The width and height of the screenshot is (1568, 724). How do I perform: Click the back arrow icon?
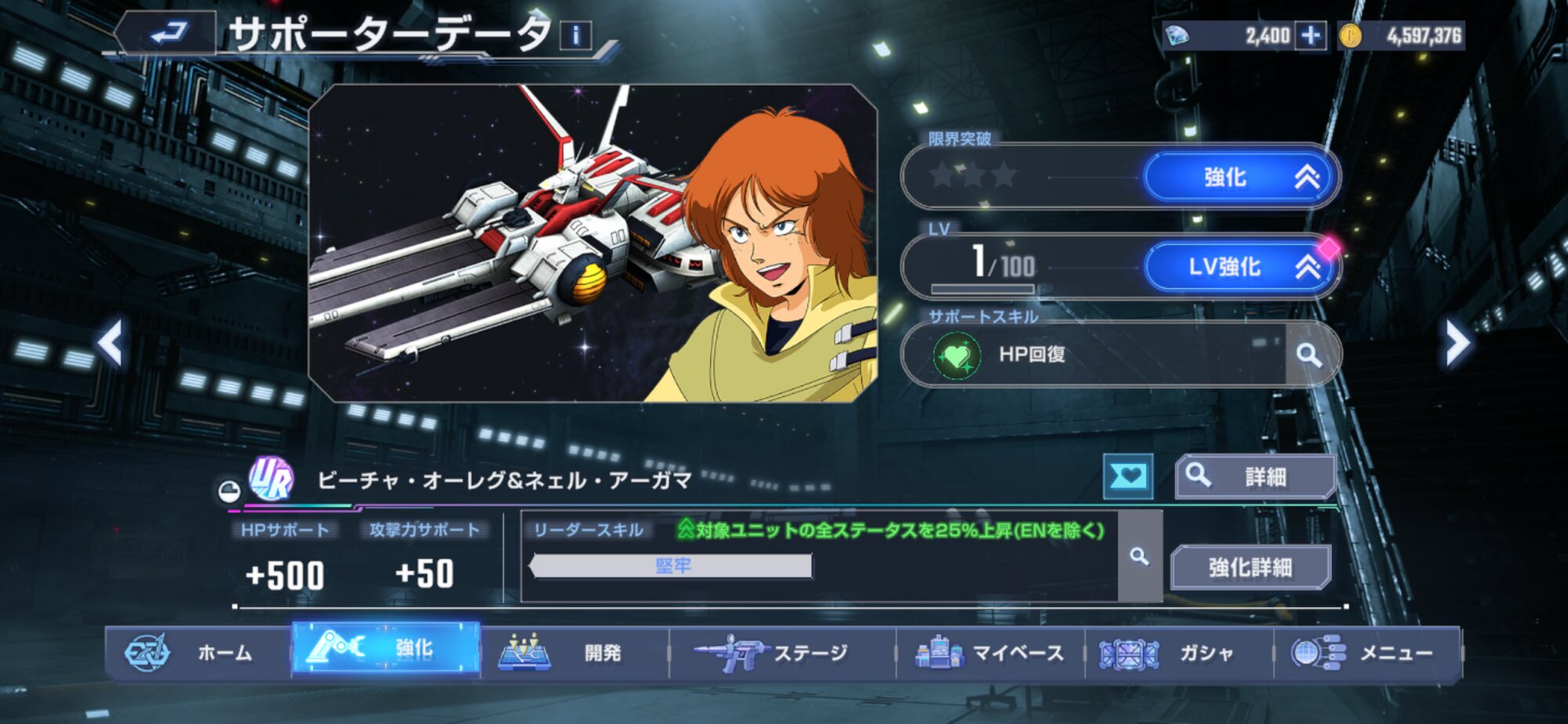[x=167, y=33]
